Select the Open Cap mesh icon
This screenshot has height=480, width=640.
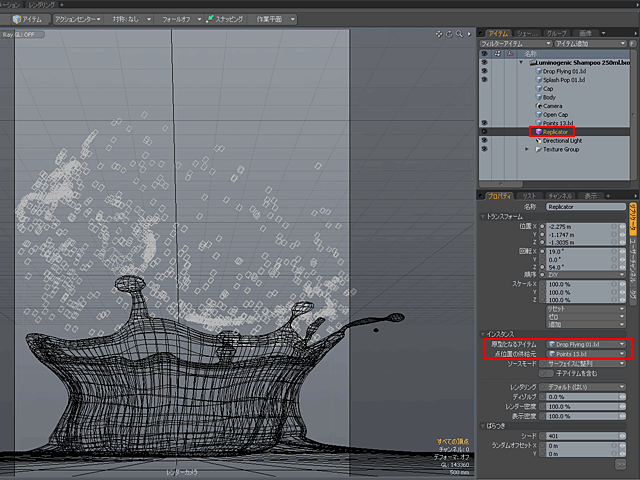pos(538,114)
